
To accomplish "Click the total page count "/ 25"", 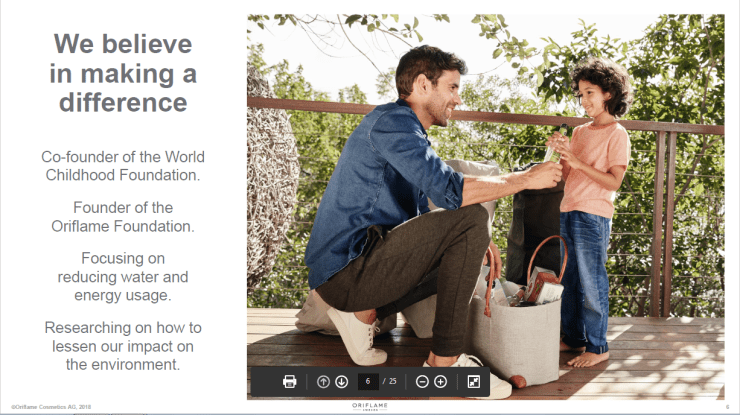I will coord(390,381).
